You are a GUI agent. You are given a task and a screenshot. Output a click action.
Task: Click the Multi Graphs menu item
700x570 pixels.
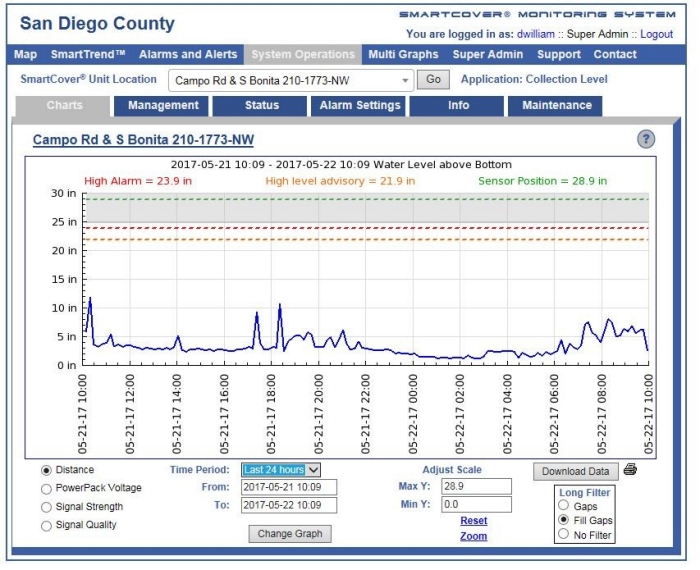pos(403,54)
